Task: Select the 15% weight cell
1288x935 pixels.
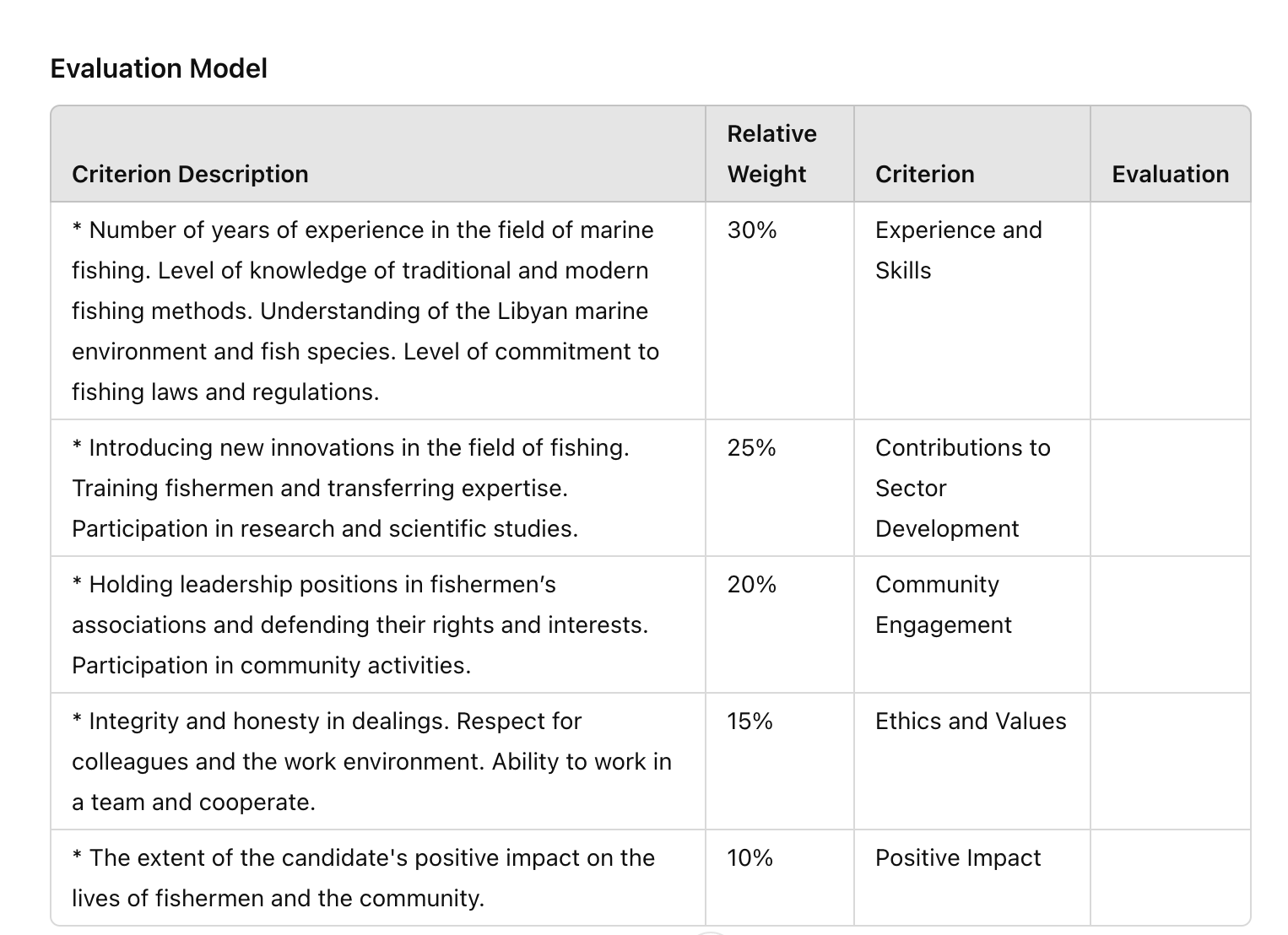Action: coord(750,722)
